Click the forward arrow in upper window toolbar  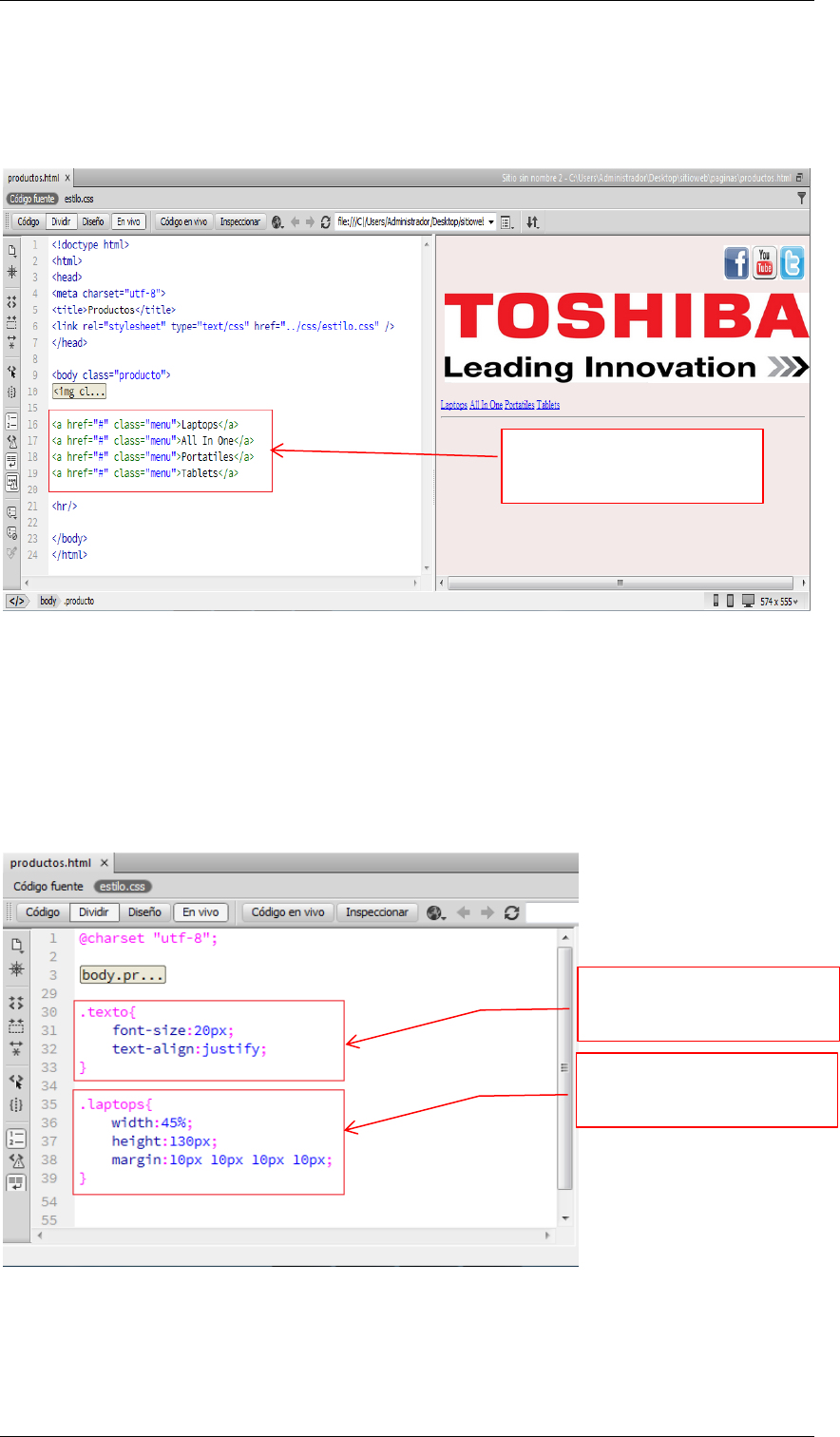point(310,221)
